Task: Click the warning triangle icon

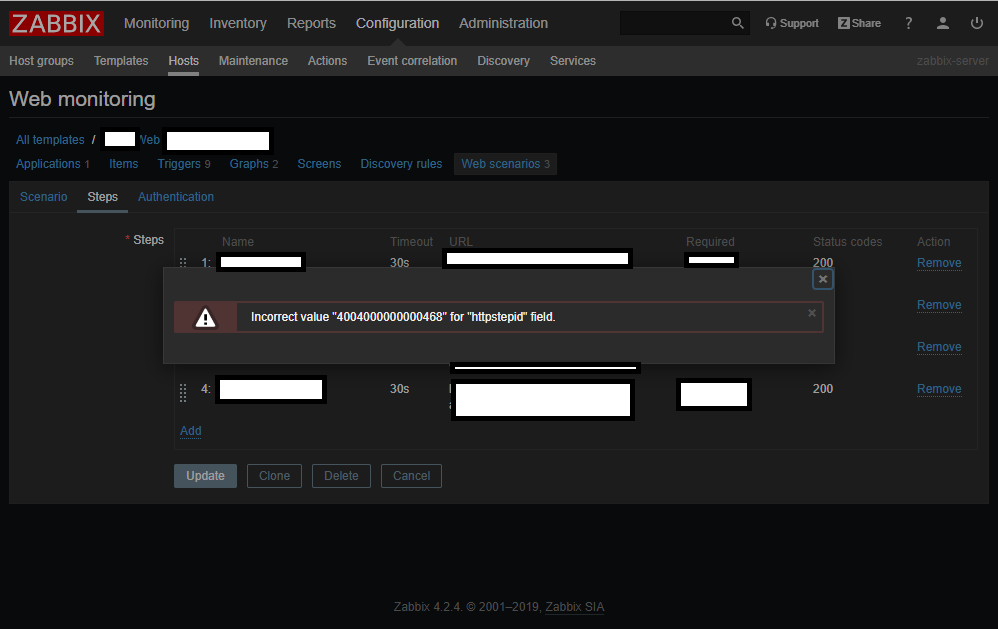Action: tap(205, 317)
